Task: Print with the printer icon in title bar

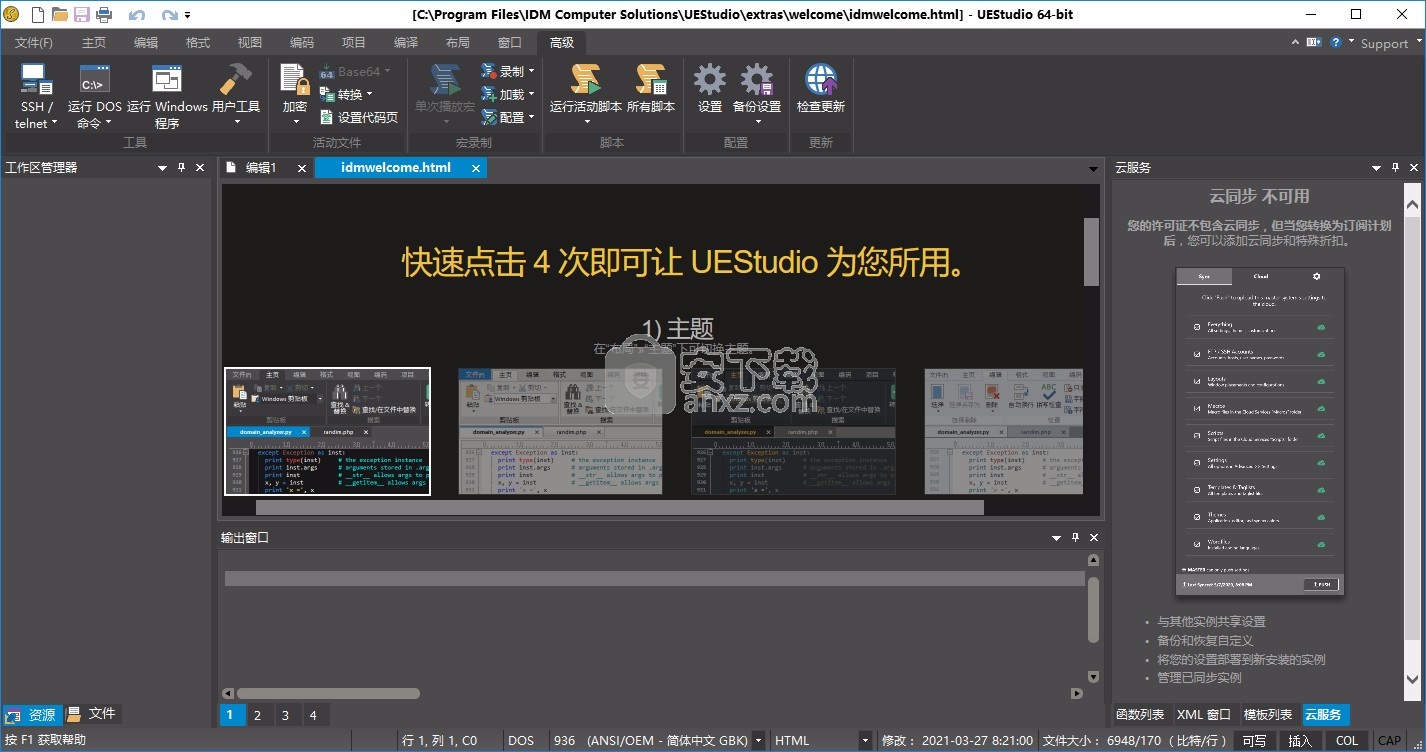Action: coord(104,15)
